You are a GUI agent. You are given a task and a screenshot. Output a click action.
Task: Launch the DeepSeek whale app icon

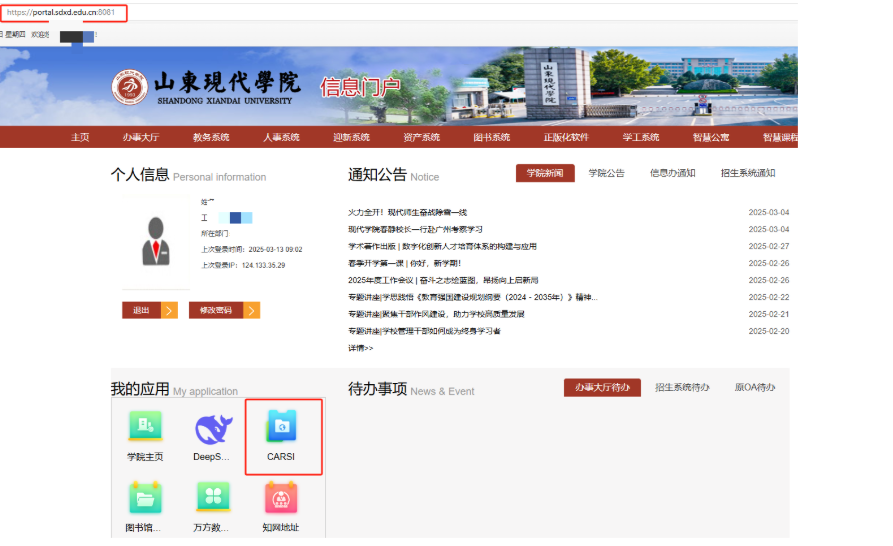tap(212, 429)
